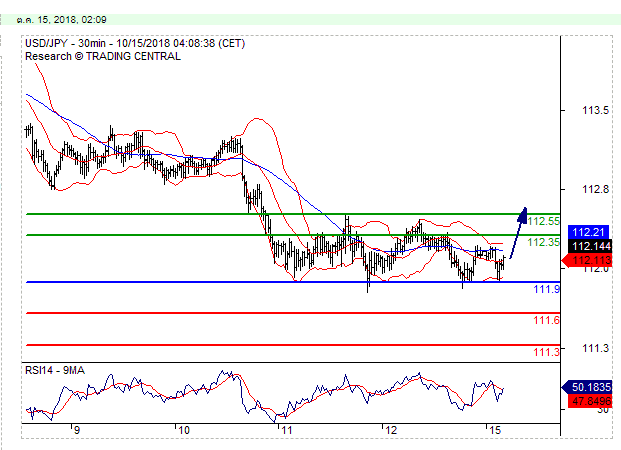The image size is (621, 450).
Task: Click the 111.6 red support label
Action: click(x=545, y=320)
